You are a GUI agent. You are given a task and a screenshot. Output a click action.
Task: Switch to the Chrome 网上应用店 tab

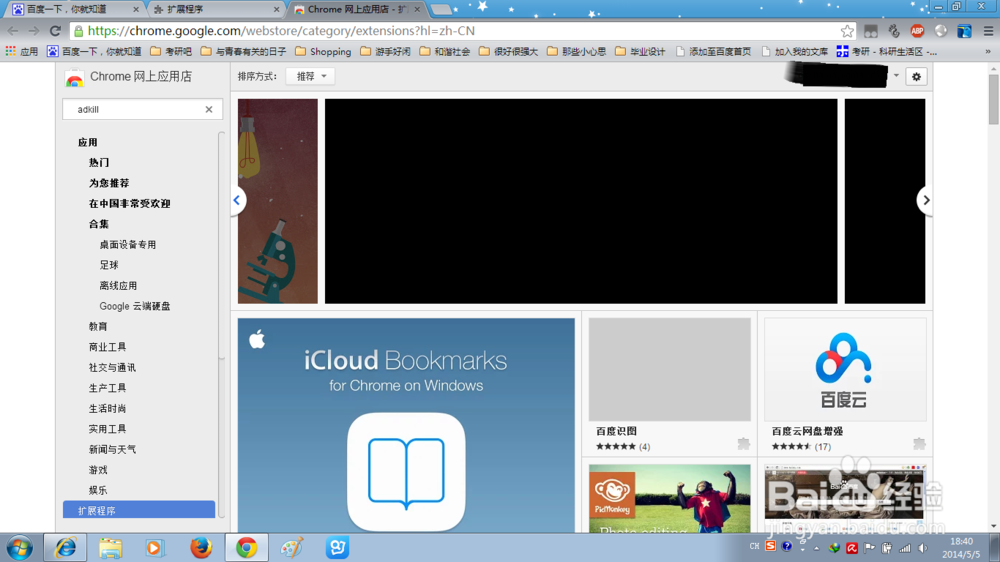357,9
